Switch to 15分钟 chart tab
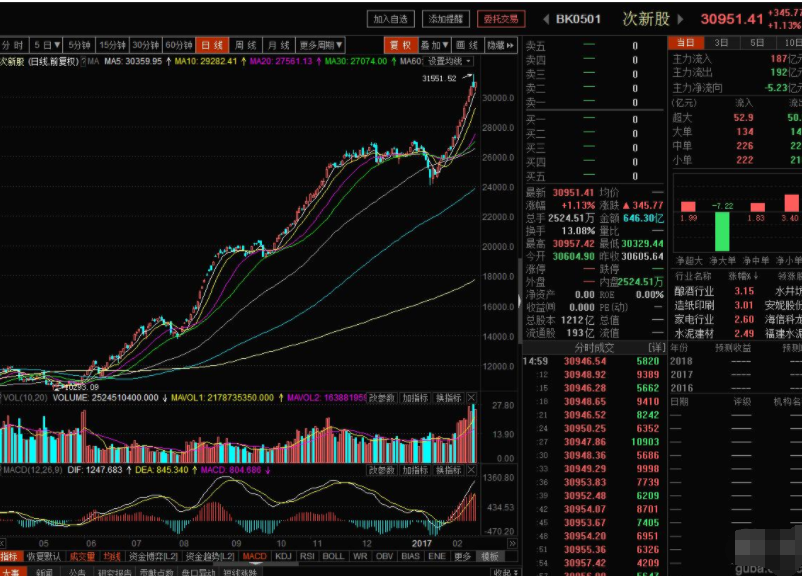 point(112,45)
